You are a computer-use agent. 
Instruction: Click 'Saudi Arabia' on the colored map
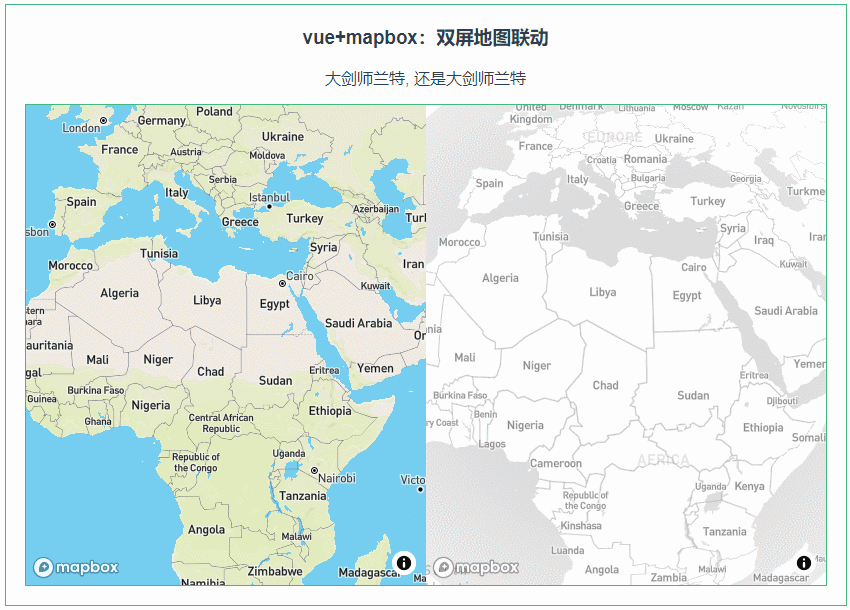click(358, 323)
